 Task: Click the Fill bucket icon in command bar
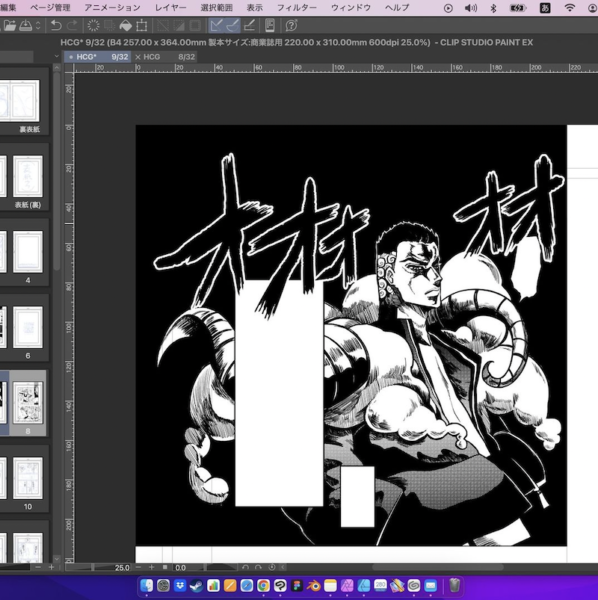(125, 26)
